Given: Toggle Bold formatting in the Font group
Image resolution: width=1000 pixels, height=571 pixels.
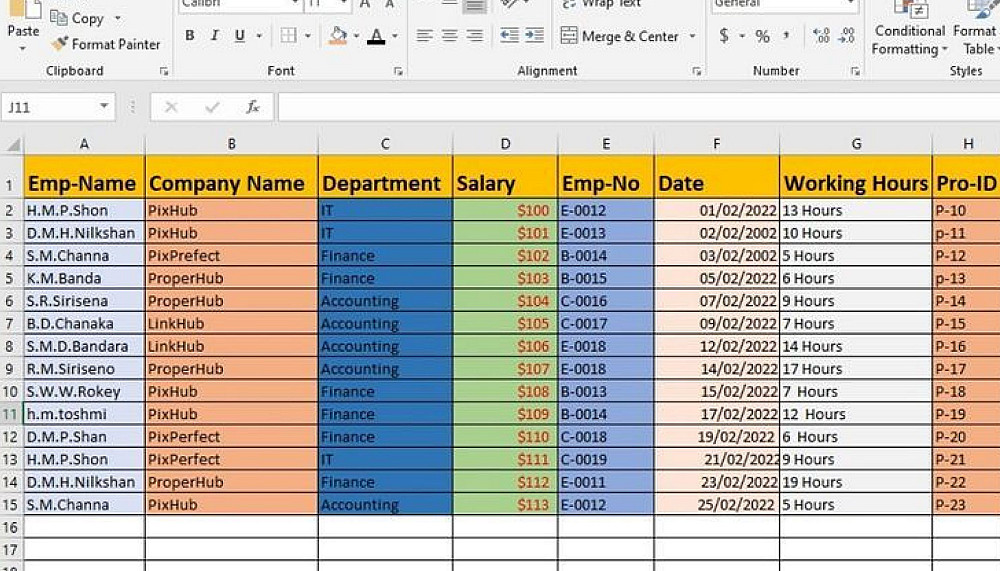Looking at the screenshot, I should click(189, 36).
